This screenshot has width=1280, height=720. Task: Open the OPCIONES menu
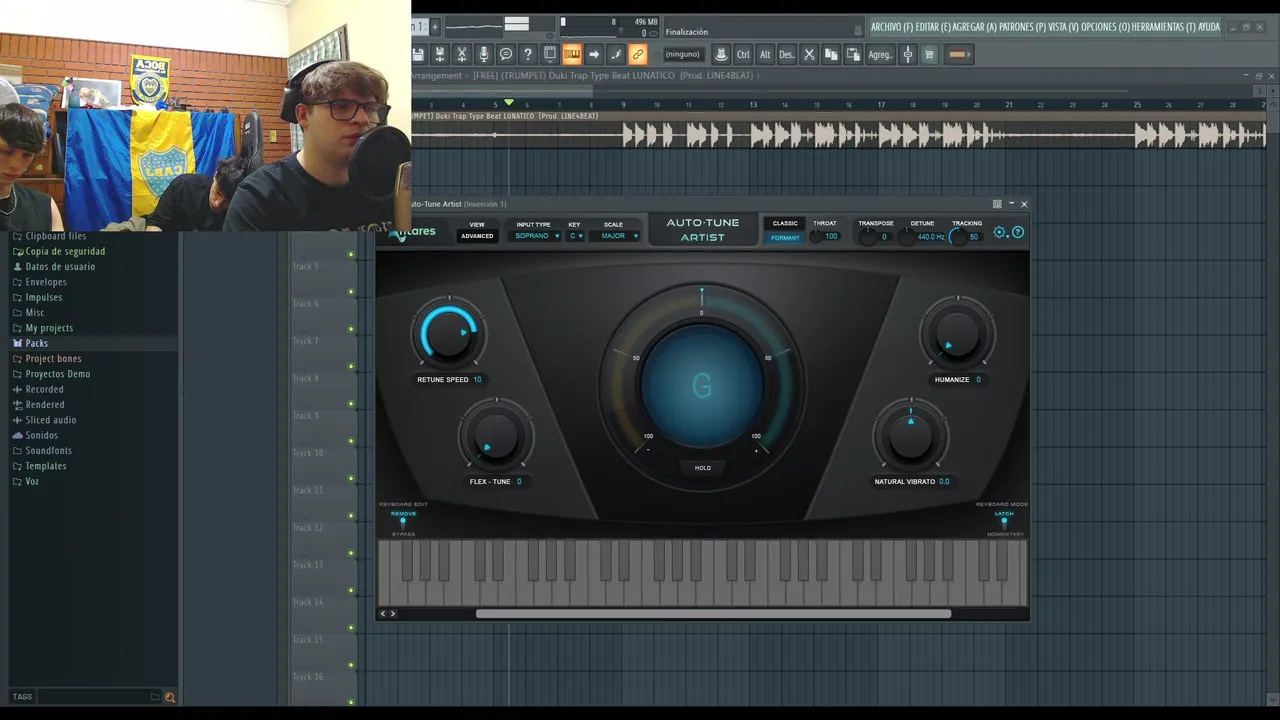pyautogui.click(x=1104, y=27)
